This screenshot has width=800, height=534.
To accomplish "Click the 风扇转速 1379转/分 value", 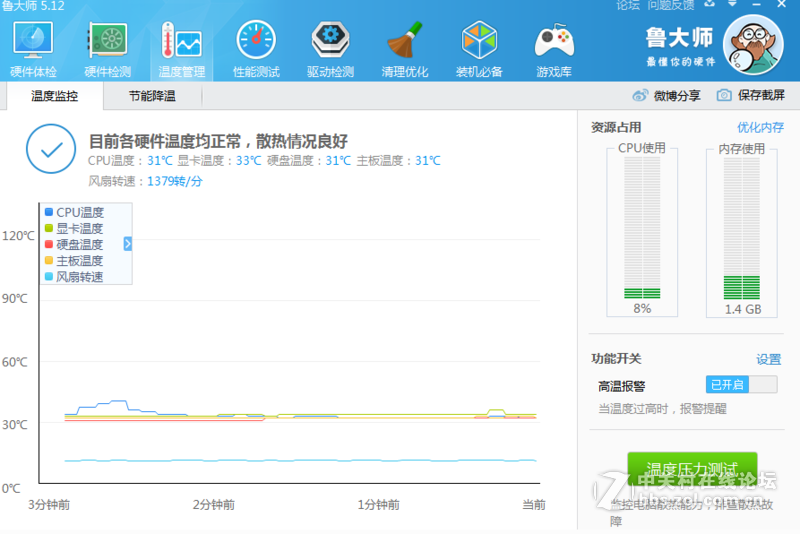I will [174, 181].
